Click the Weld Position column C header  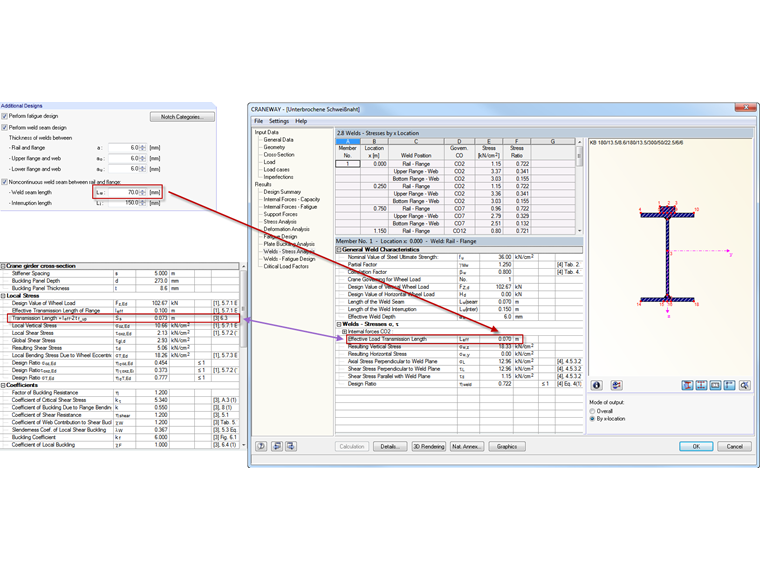tap(416, 142)
